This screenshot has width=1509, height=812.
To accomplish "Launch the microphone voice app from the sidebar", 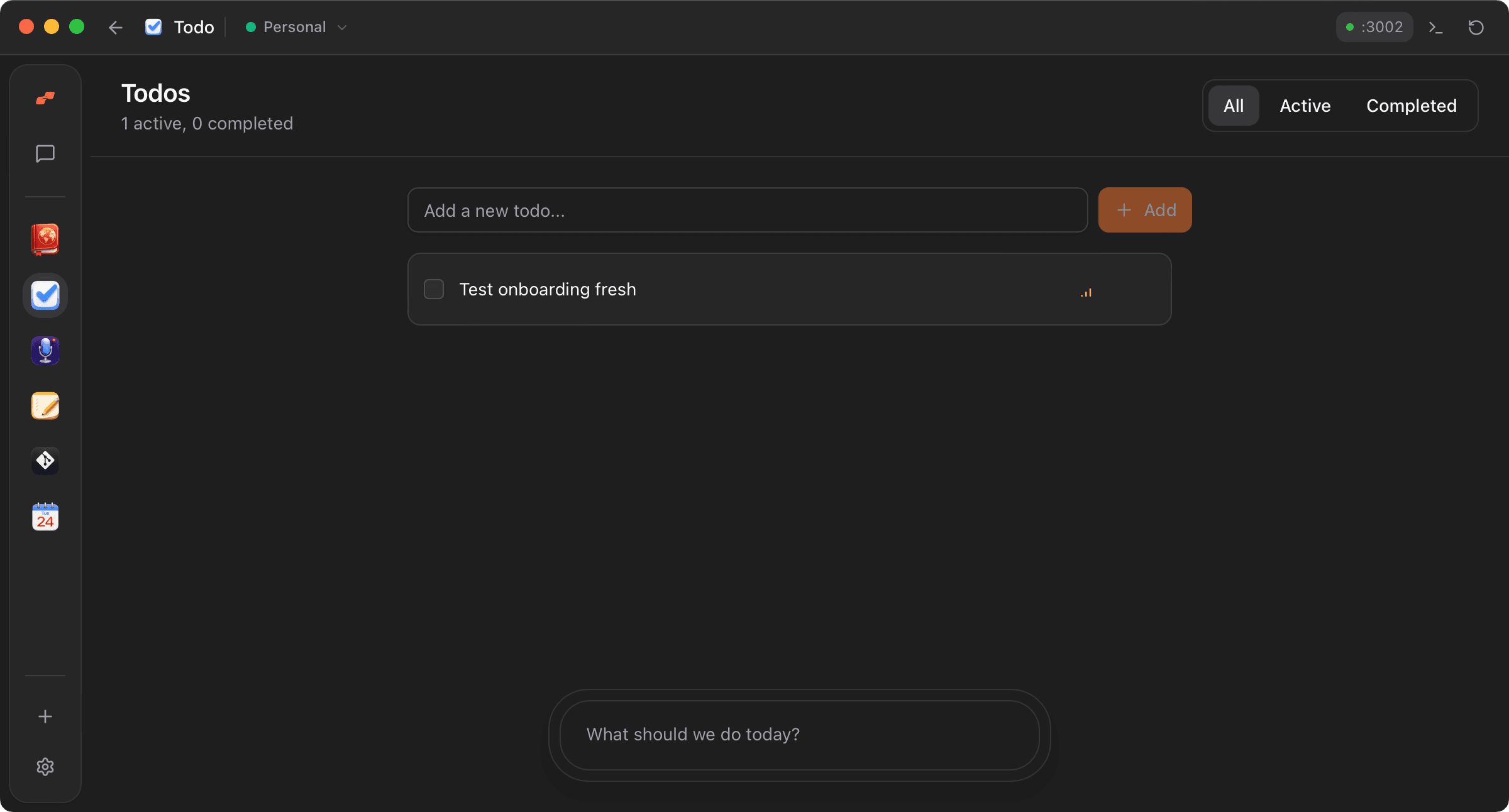I will coord(45,351).
